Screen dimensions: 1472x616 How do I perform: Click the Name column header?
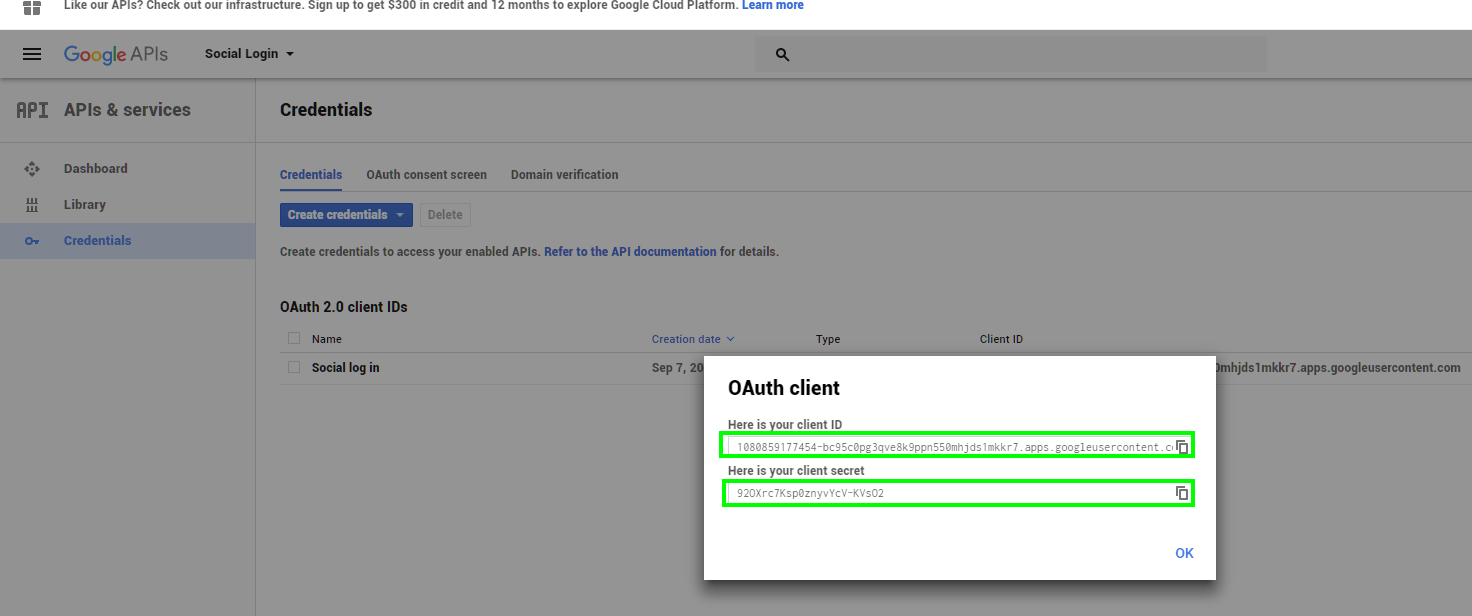pyautogui.click(x=327, y=339)
